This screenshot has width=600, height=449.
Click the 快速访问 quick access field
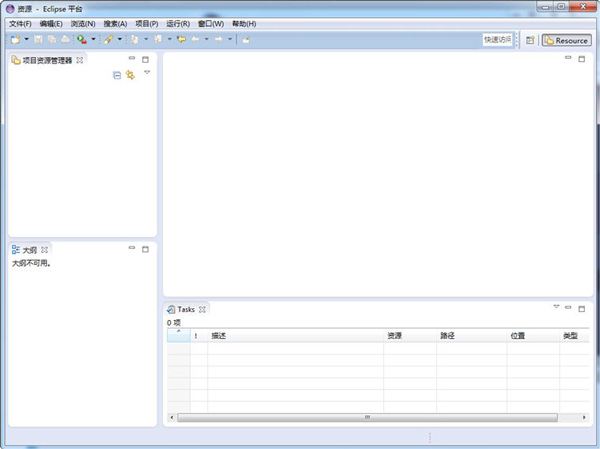(497, 40)
